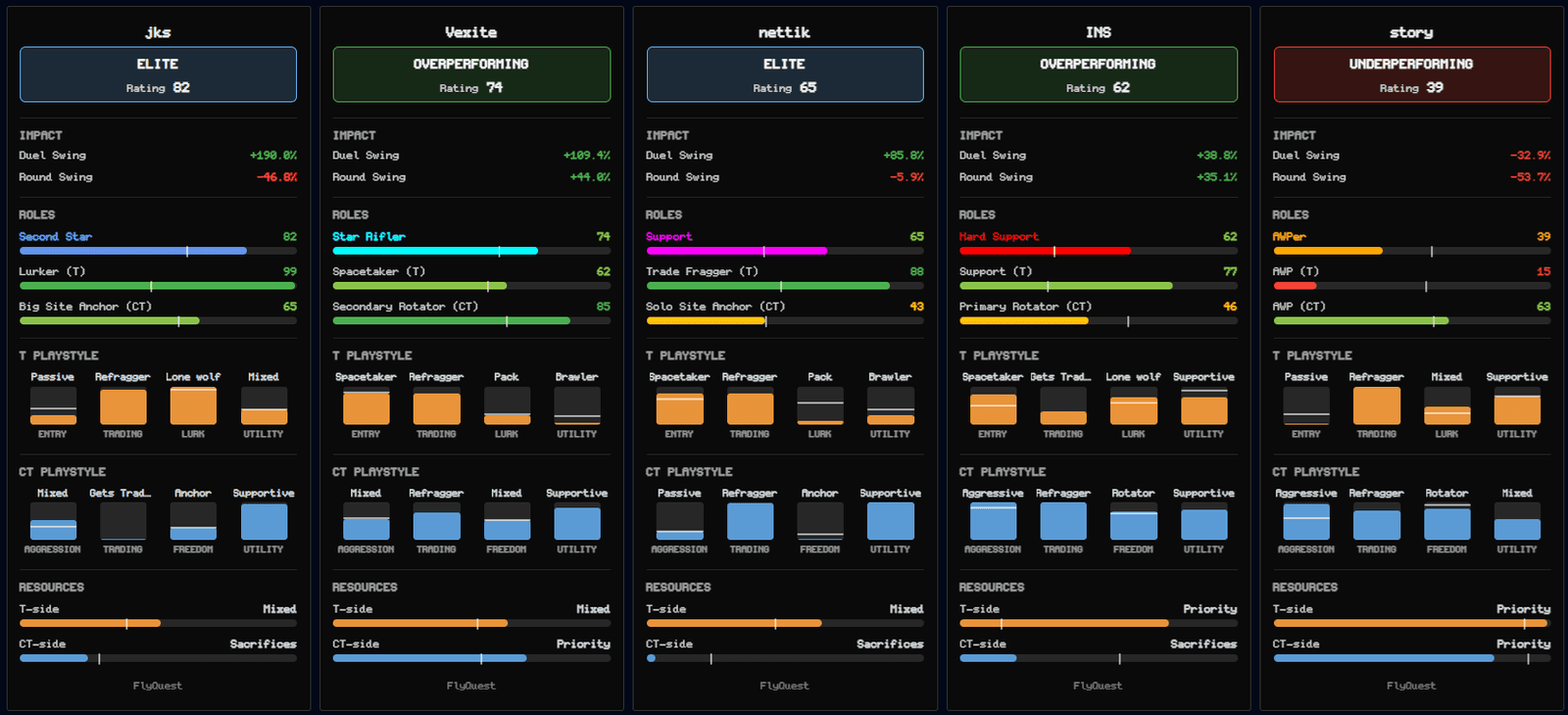Click INS T-side resources bar
The width and height of the screenshot is (1568, 715).
[x=1098, y=623]
